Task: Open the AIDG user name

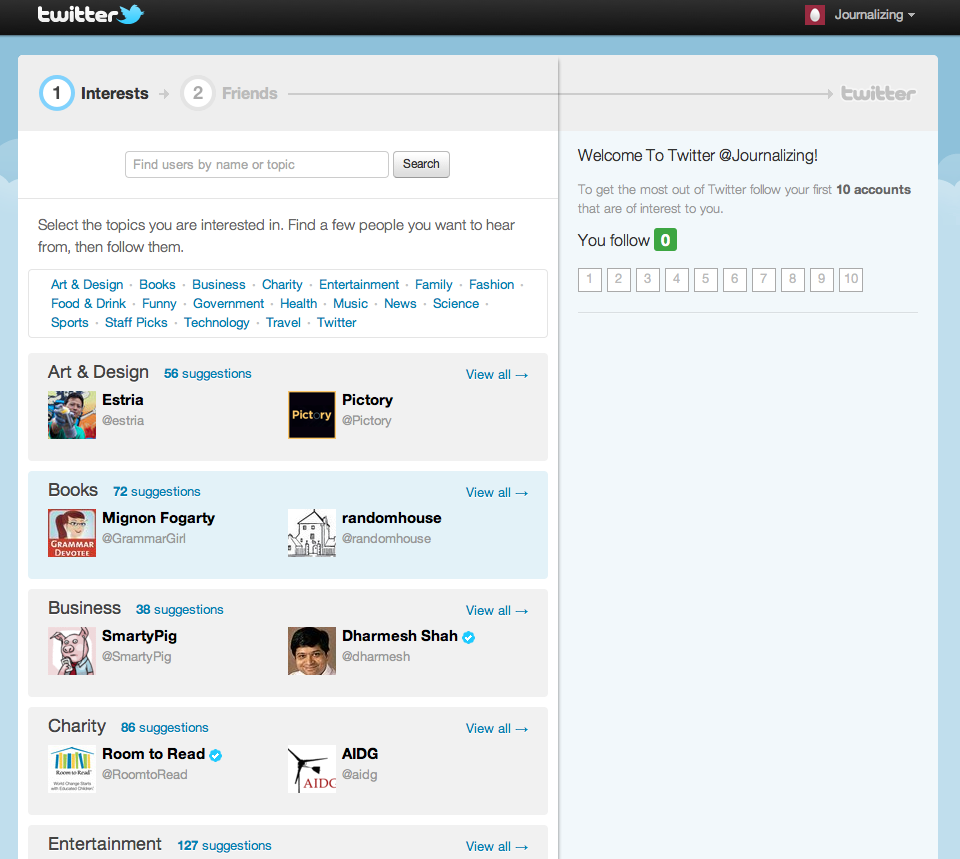Action: click(x=360, y=754)
